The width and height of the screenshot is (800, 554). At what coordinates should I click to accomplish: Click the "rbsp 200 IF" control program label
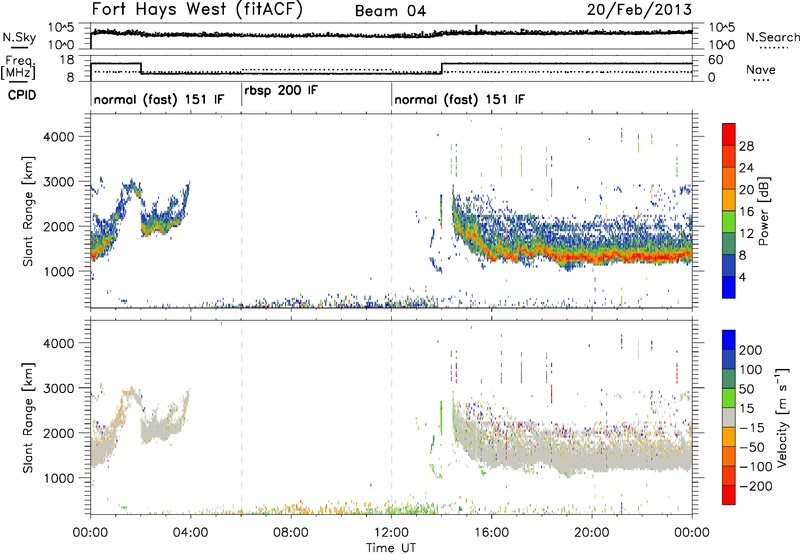tap(281, 91)
